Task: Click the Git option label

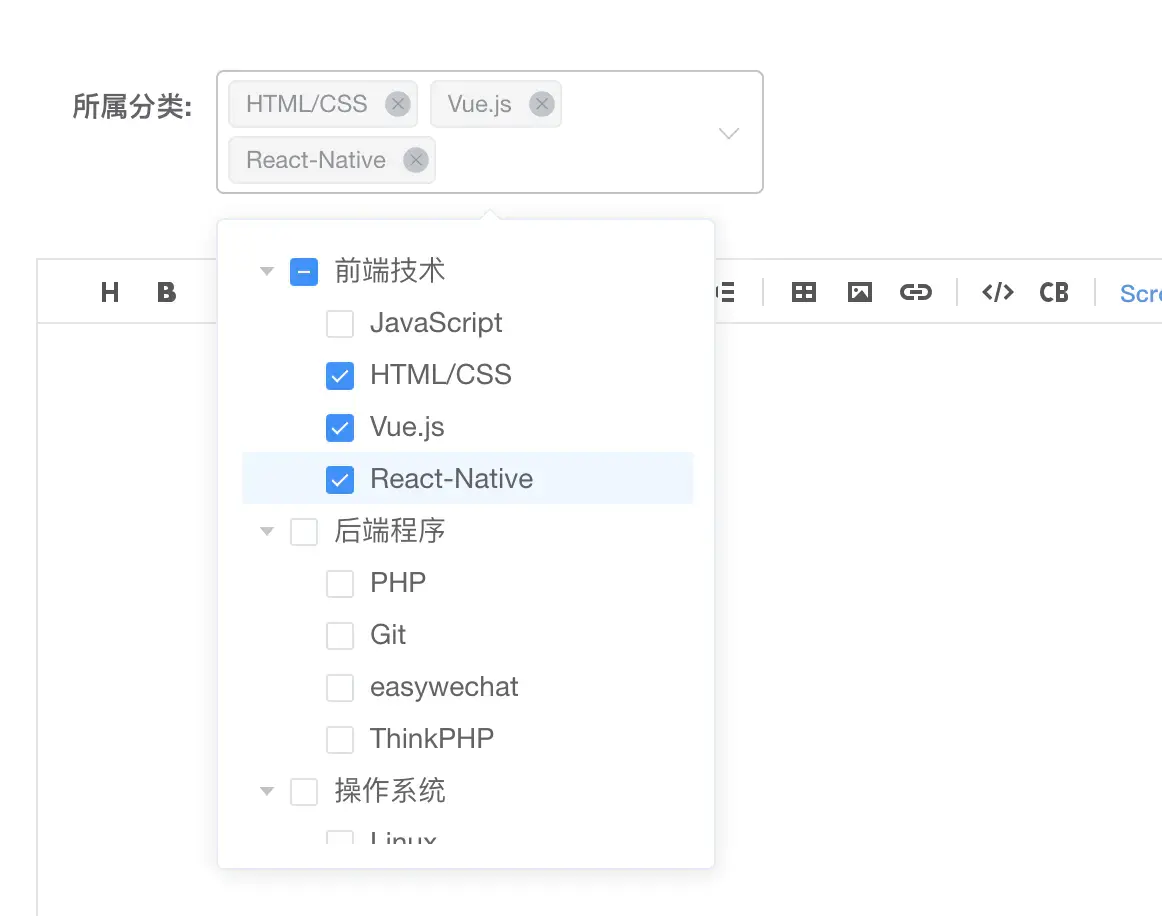Action: click(x=388, y=635)
